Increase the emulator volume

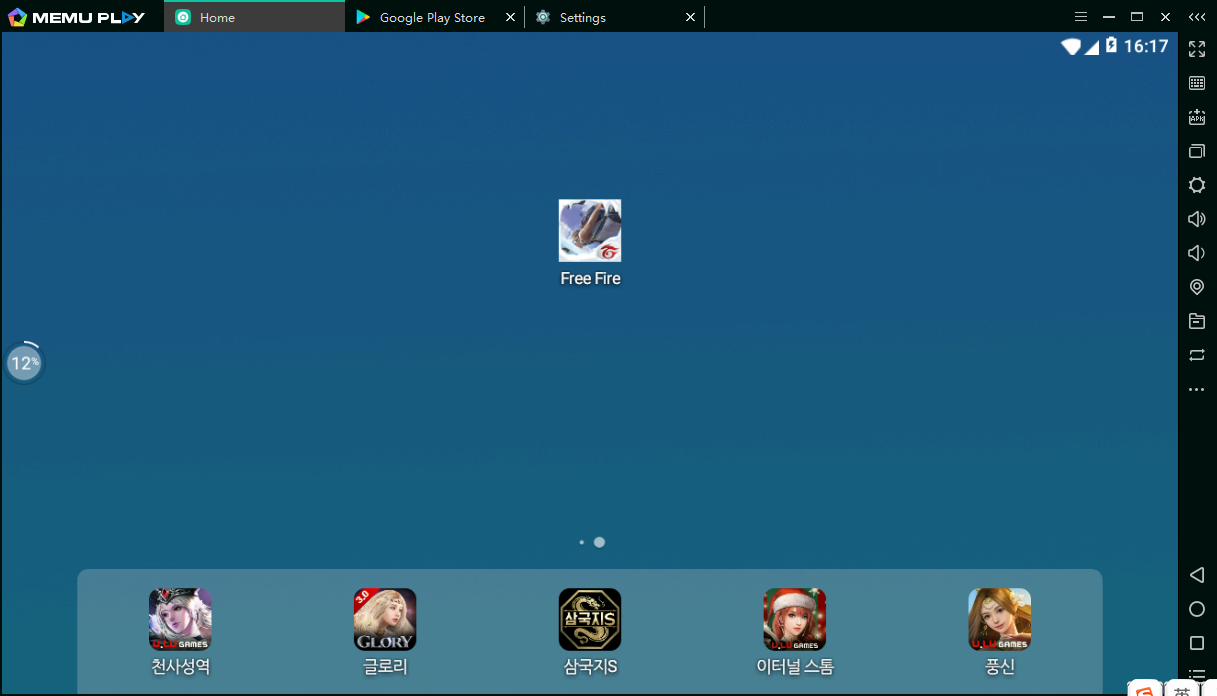click(1197, 219)
